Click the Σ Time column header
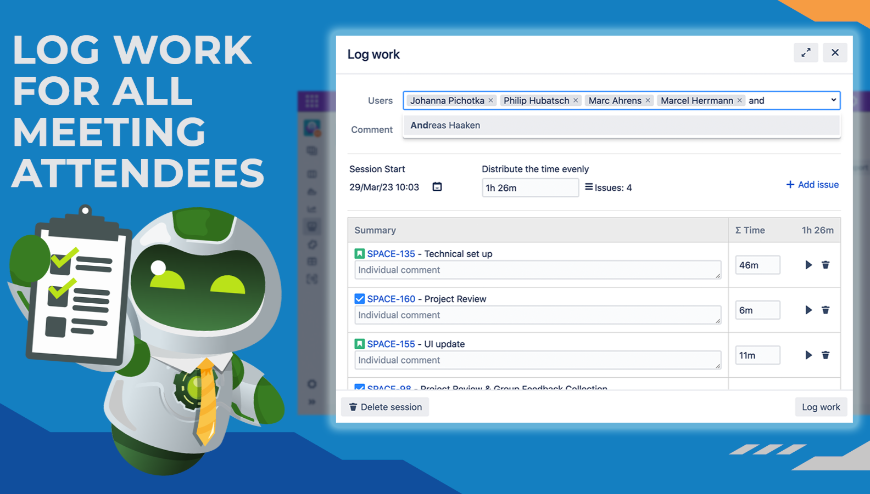The height and width of the screenshot is (494, 870). tap(750, 230)
